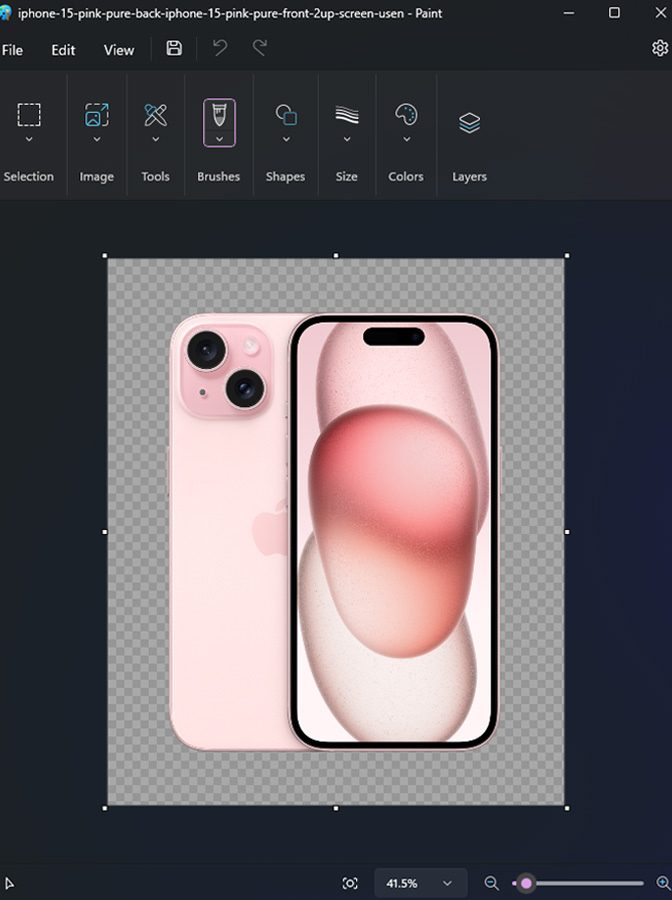This screenshot has height=900, width=672.
Task: Open the Image tools icon
Action: point(96,115)
